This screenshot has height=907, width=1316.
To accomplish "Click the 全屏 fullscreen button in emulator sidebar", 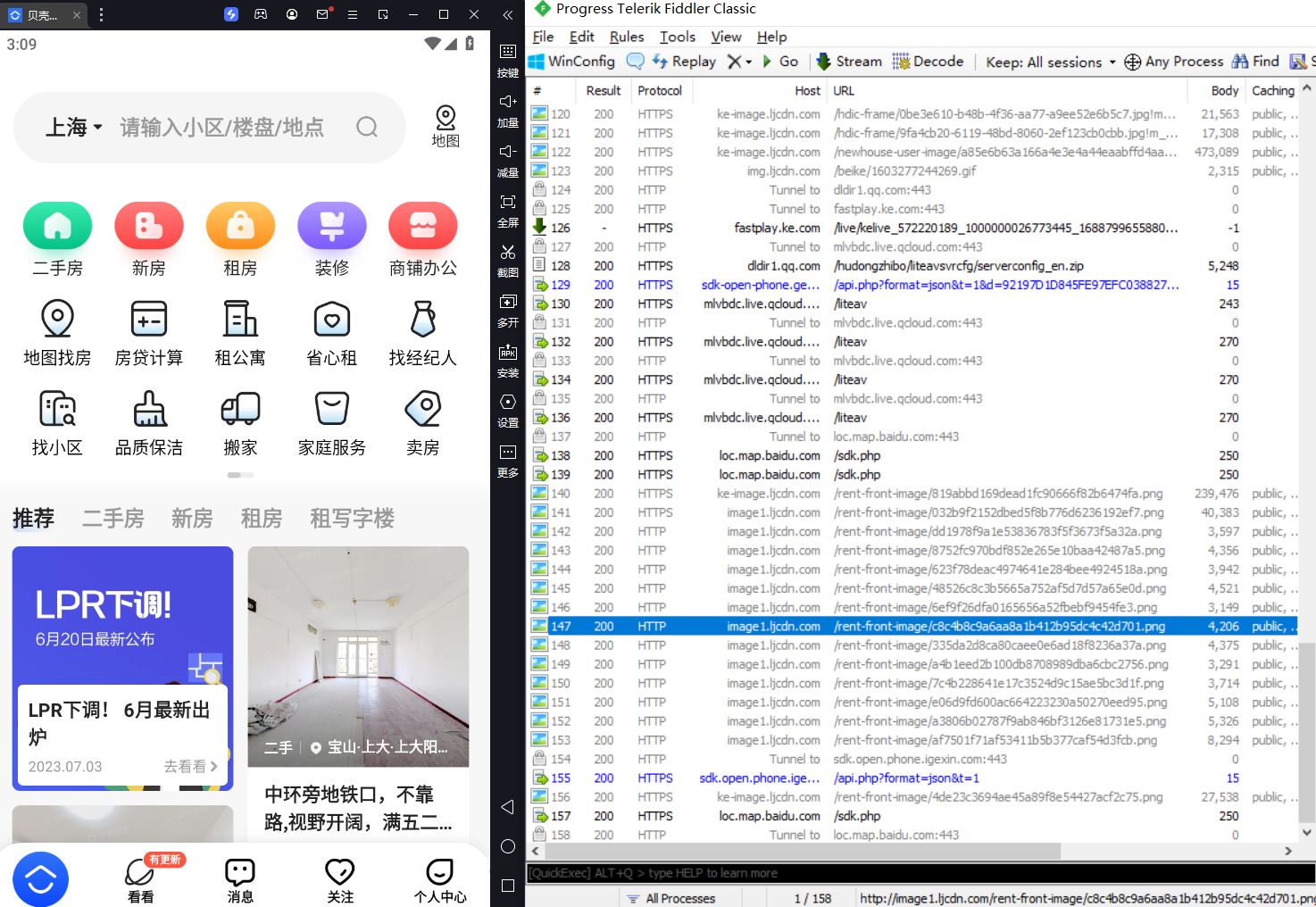I will [508, 210].
